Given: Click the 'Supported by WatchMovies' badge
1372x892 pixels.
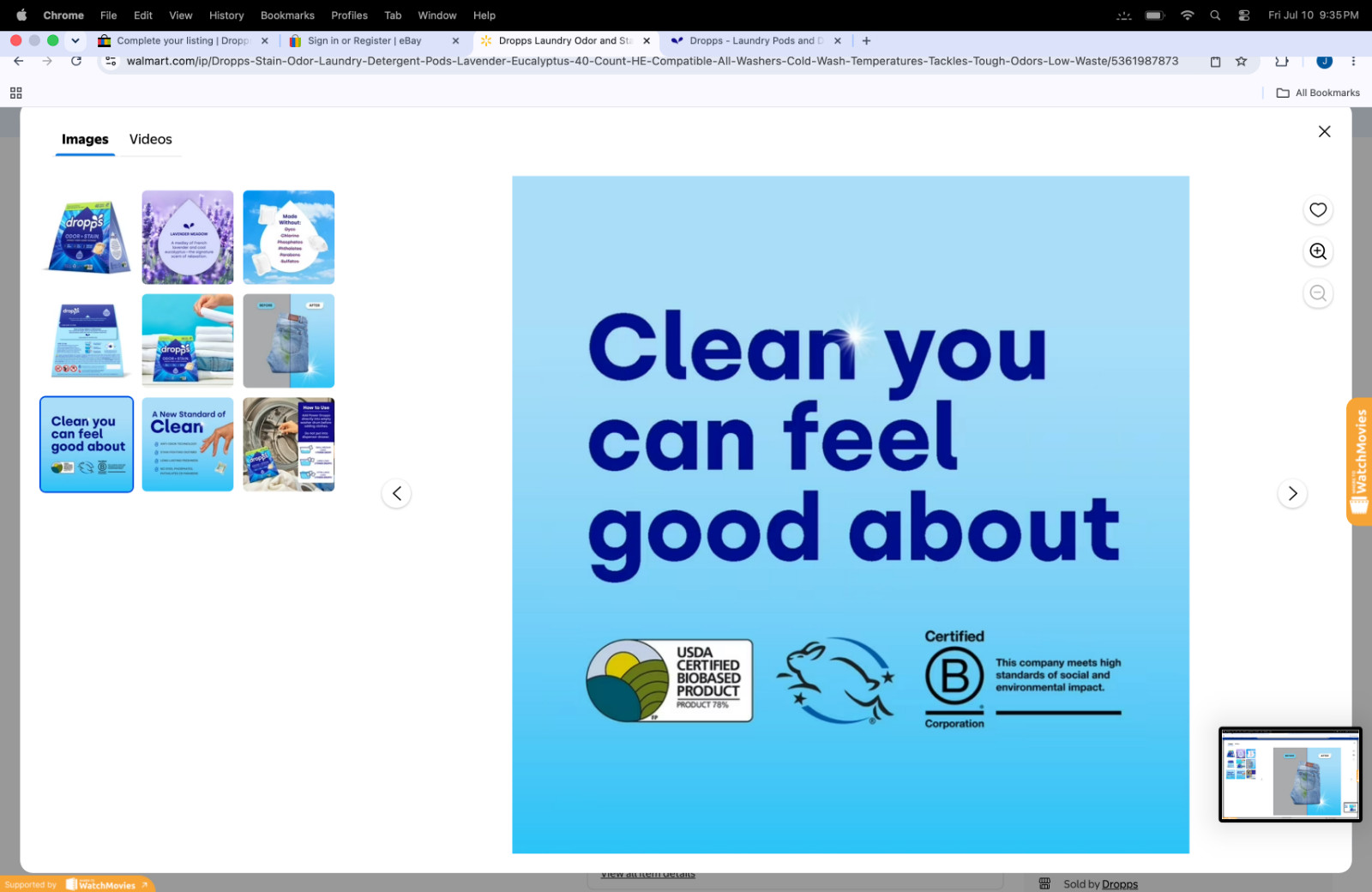Looking at the screenshot, I should (x=77, y=884).
